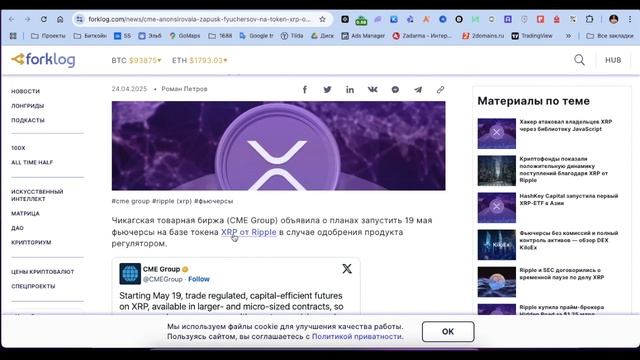Image resolution: width=640 pixels, height=360 pixels.
Task: Share article on VK
Action: click(x=373, y=89)
